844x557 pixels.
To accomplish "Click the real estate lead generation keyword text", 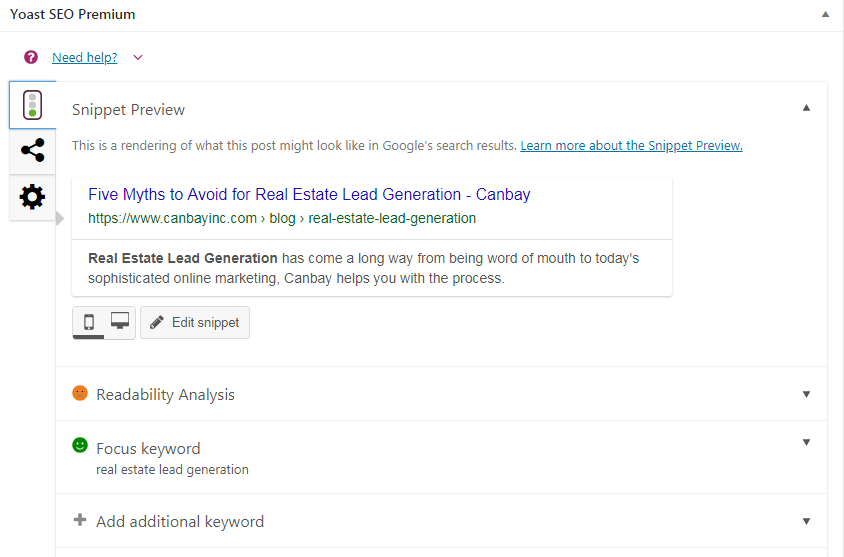I will point(172,470).
